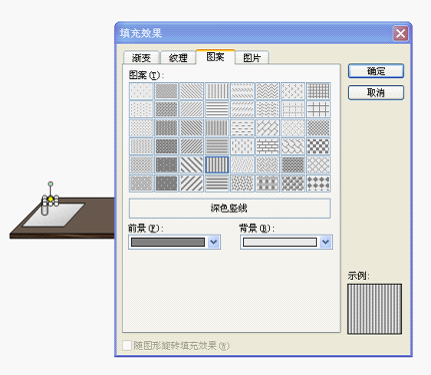The height and width of the screenshot is (375, 431).
Task: Pick the 50% dense dot pattern swatch
Action: click(x=166, y=91)
